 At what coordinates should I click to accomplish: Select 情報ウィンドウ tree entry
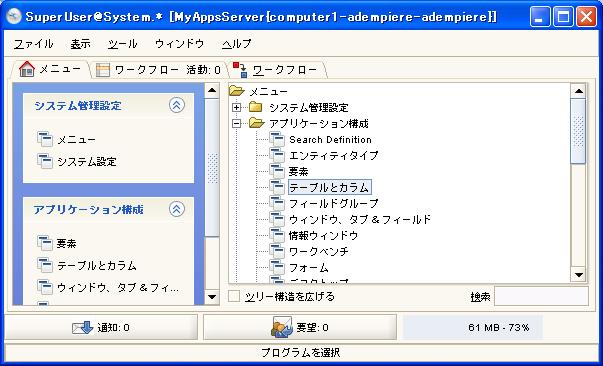click(323, 235)
